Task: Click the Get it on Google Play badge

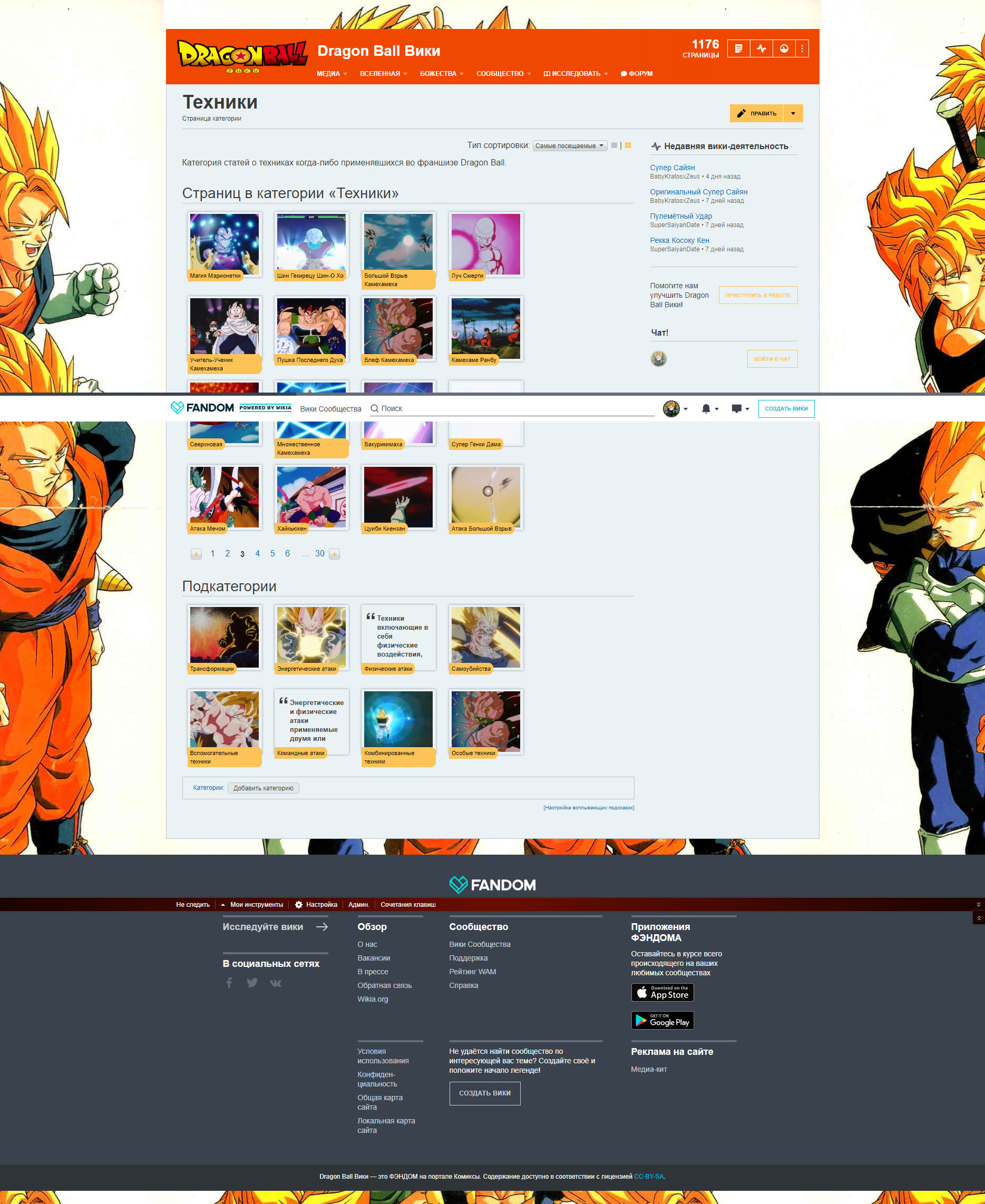Action: click(x=662, y=1020)
